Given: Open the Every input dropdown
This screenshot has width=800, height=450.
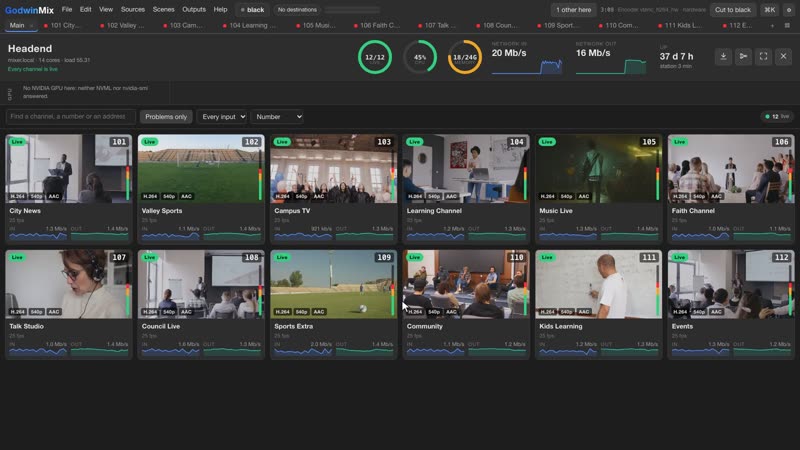Looking at the screenshot, I should (x=222, y=117).
